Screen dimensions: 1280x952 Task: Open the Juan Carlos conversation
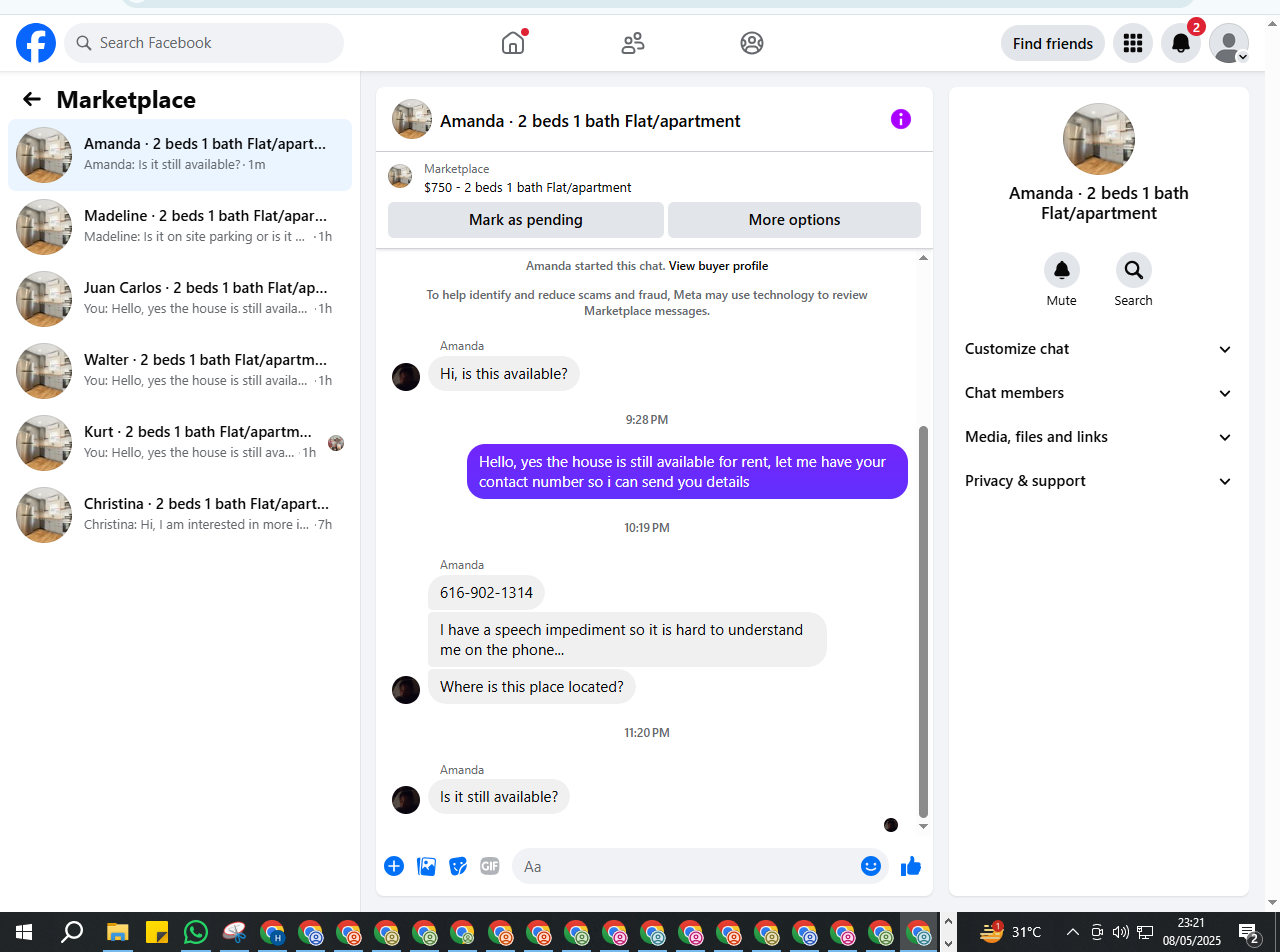tap(180, 299)
